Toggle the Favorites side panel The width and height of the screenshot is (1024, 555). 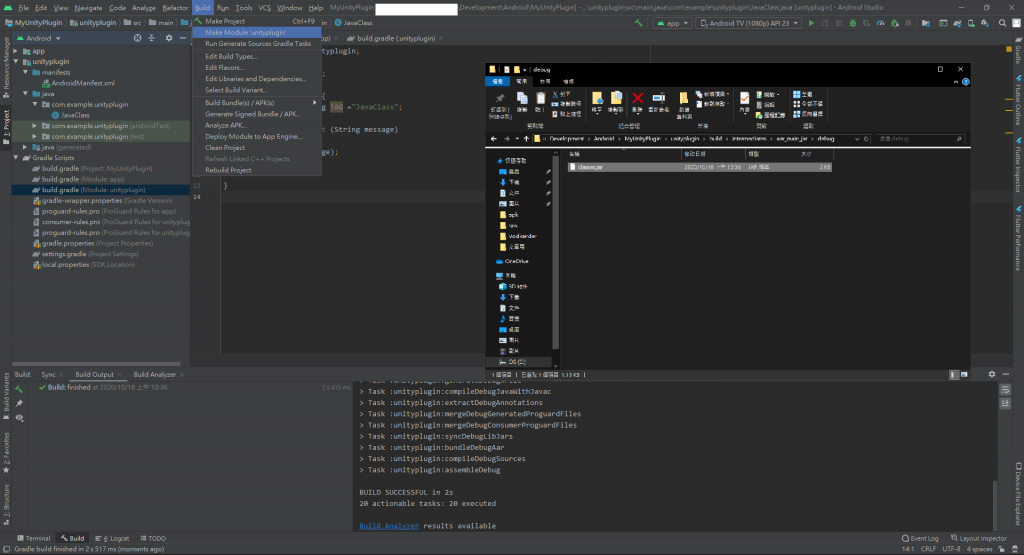tap(6, 453)
